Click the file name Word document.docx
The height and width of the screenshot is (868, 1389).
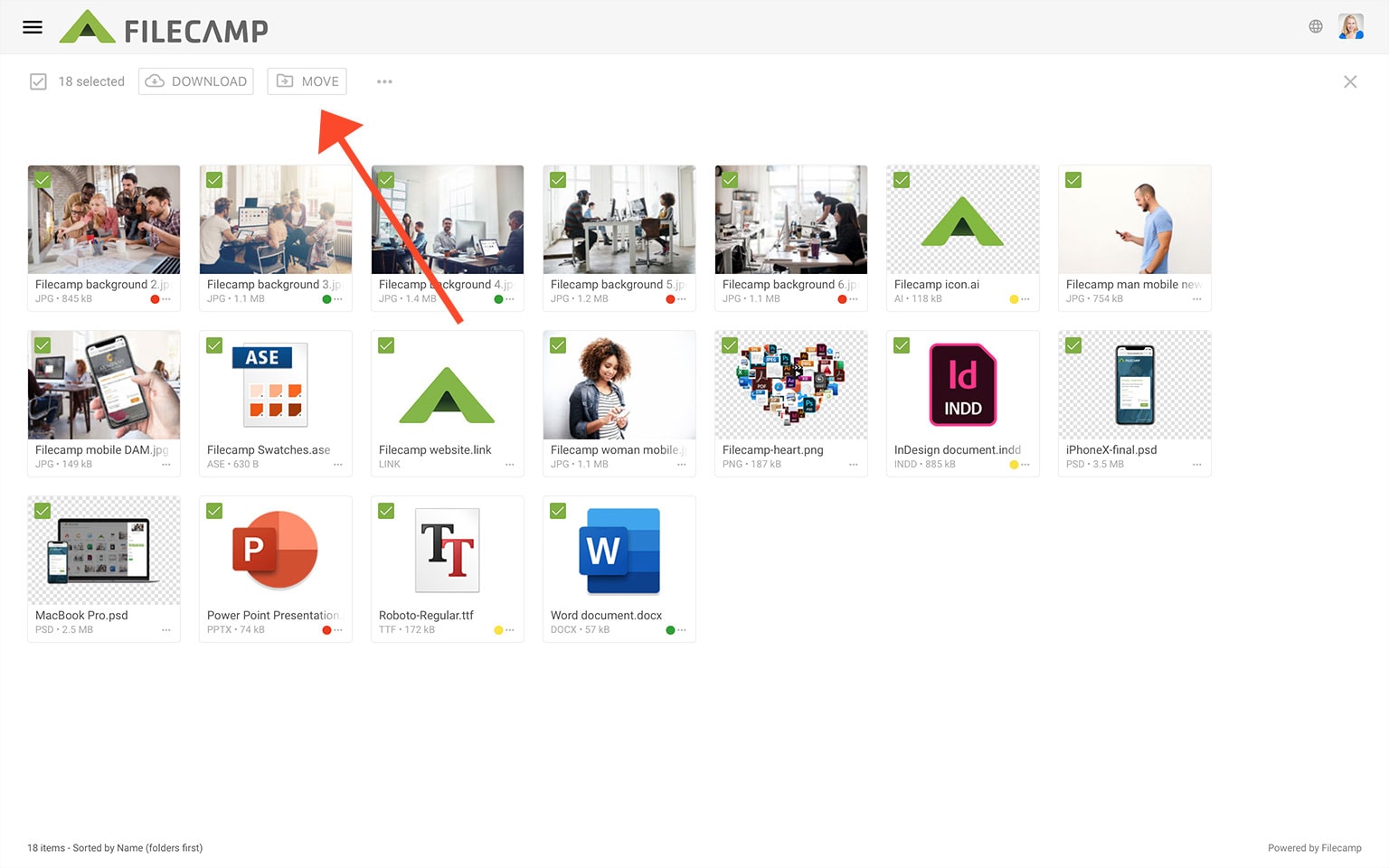point(606,616)
